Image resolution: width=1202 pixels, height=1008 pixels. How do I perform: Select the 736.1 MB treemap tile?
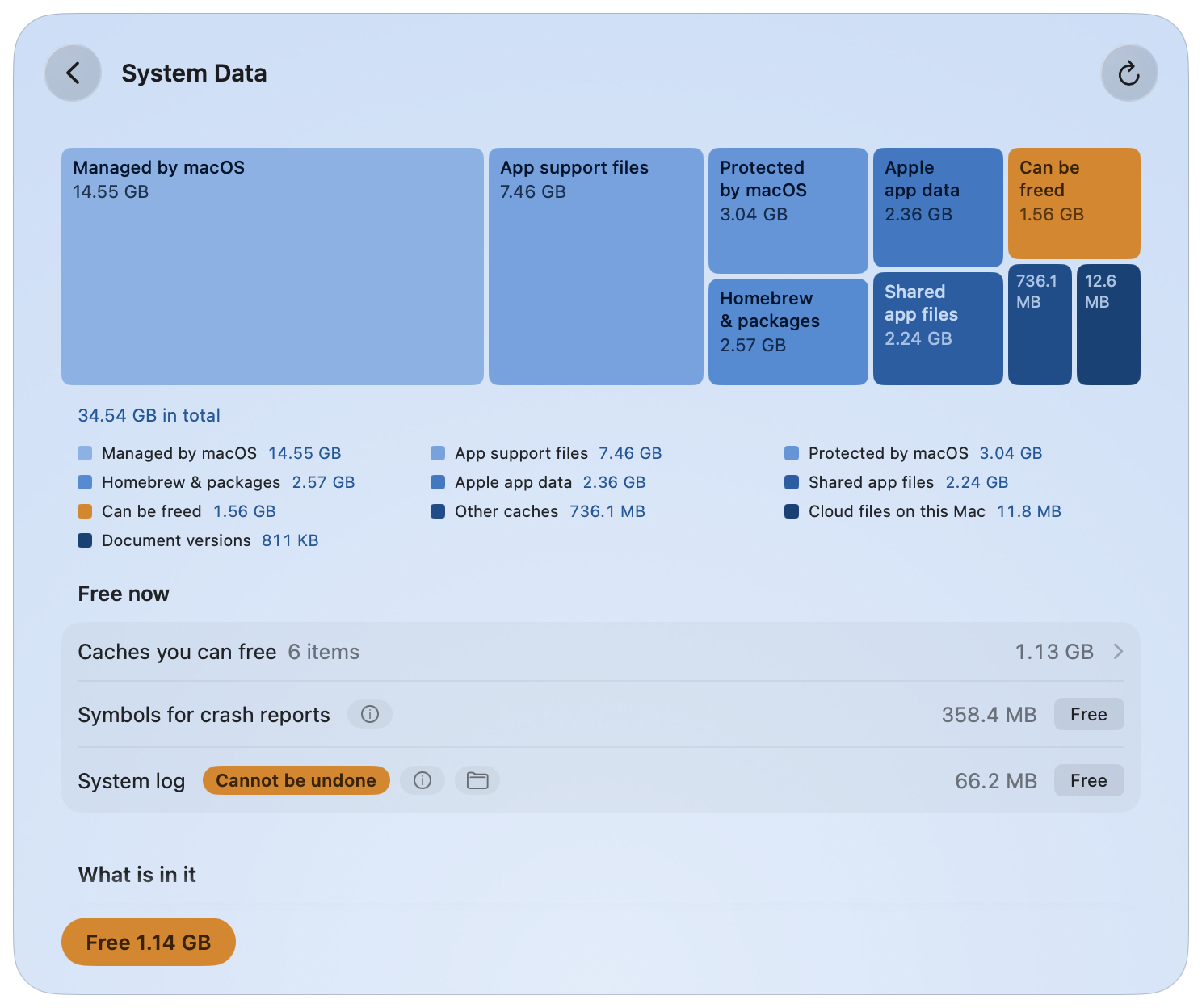coord(1040,325)
